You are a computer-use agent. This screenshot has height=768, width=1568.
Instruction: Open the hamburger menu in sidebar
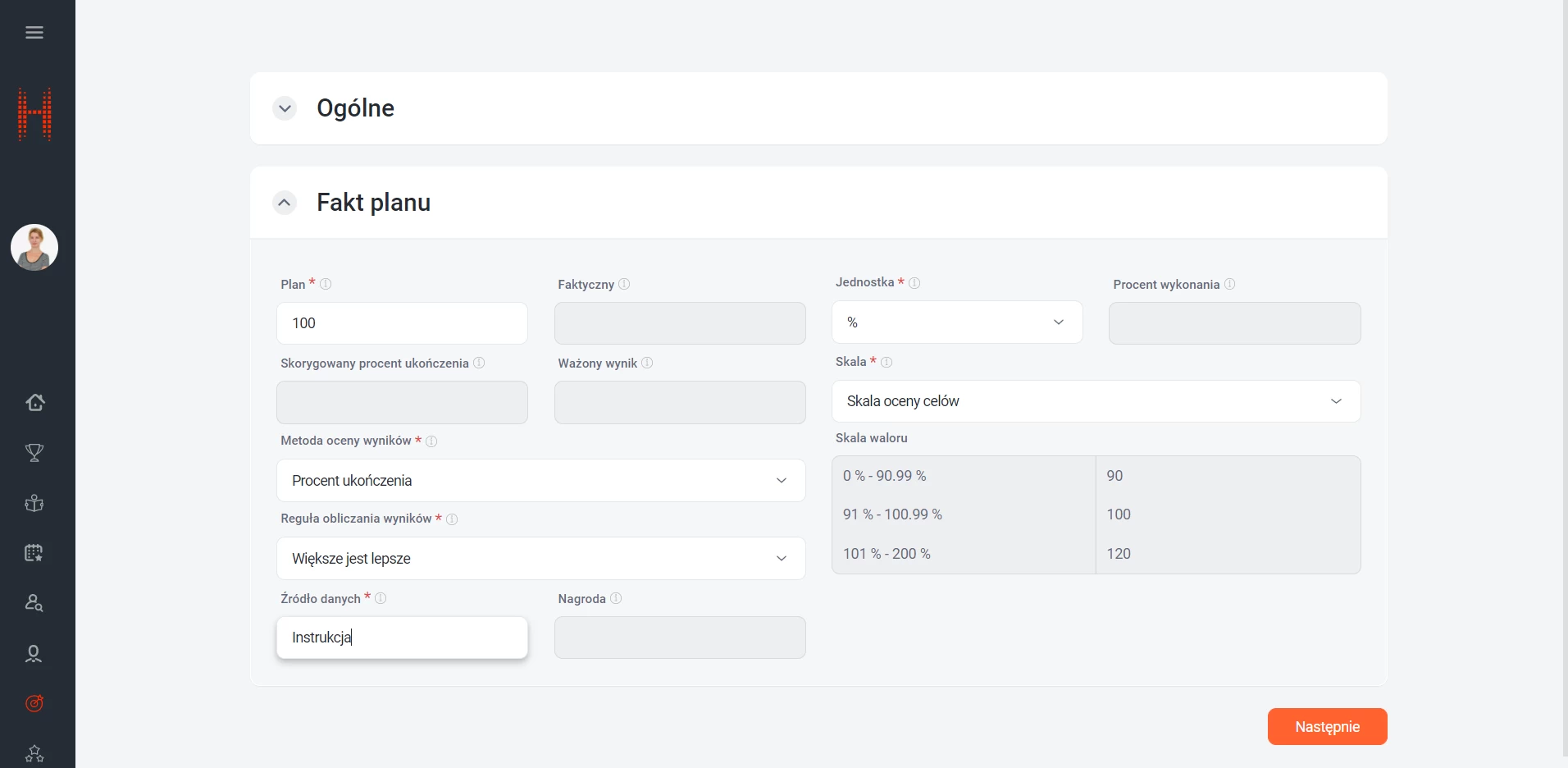pyautogui.click(x=34, y=33)
